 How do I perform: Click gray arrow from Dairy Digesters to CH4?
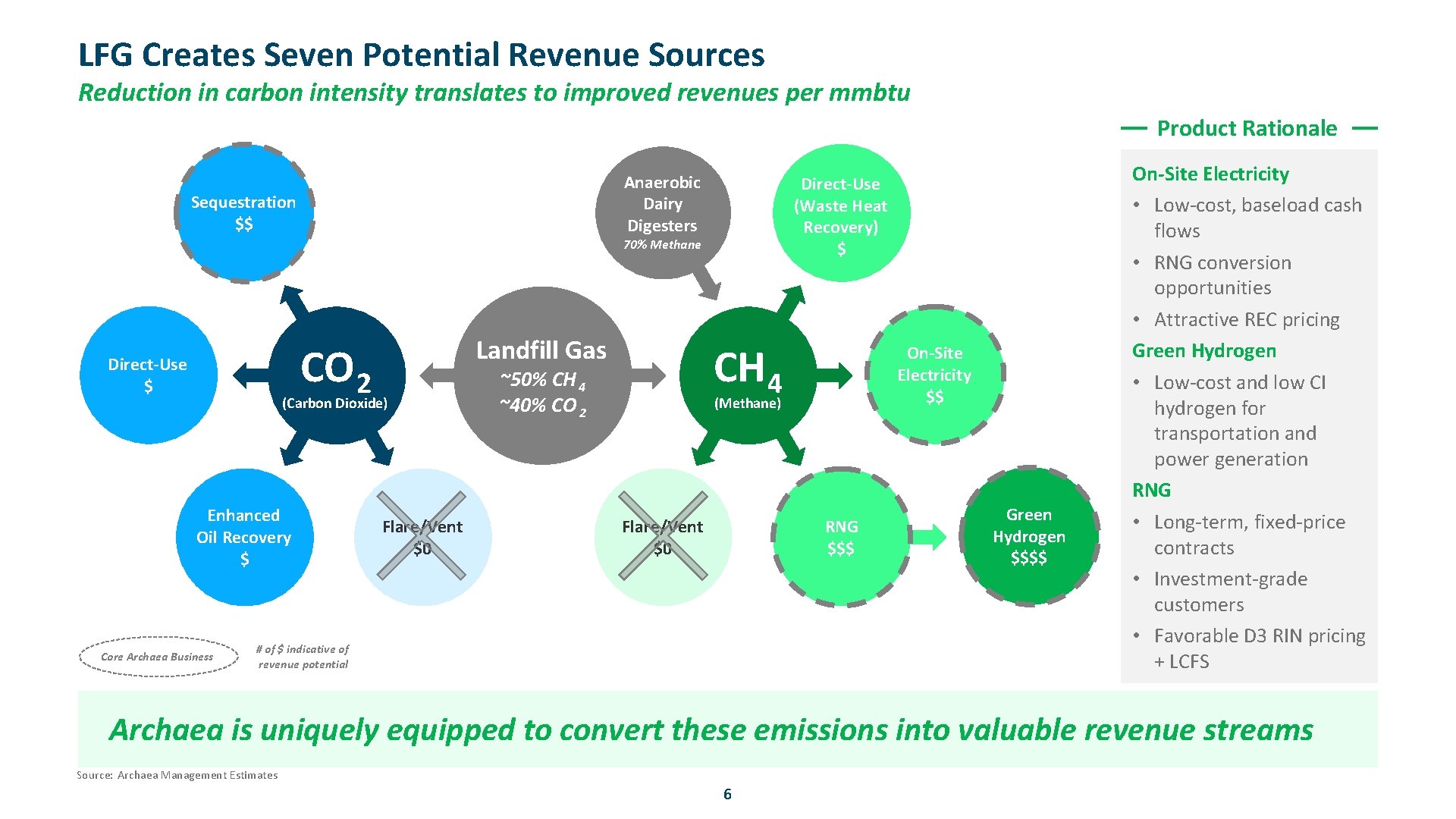[x=709, y=284]
